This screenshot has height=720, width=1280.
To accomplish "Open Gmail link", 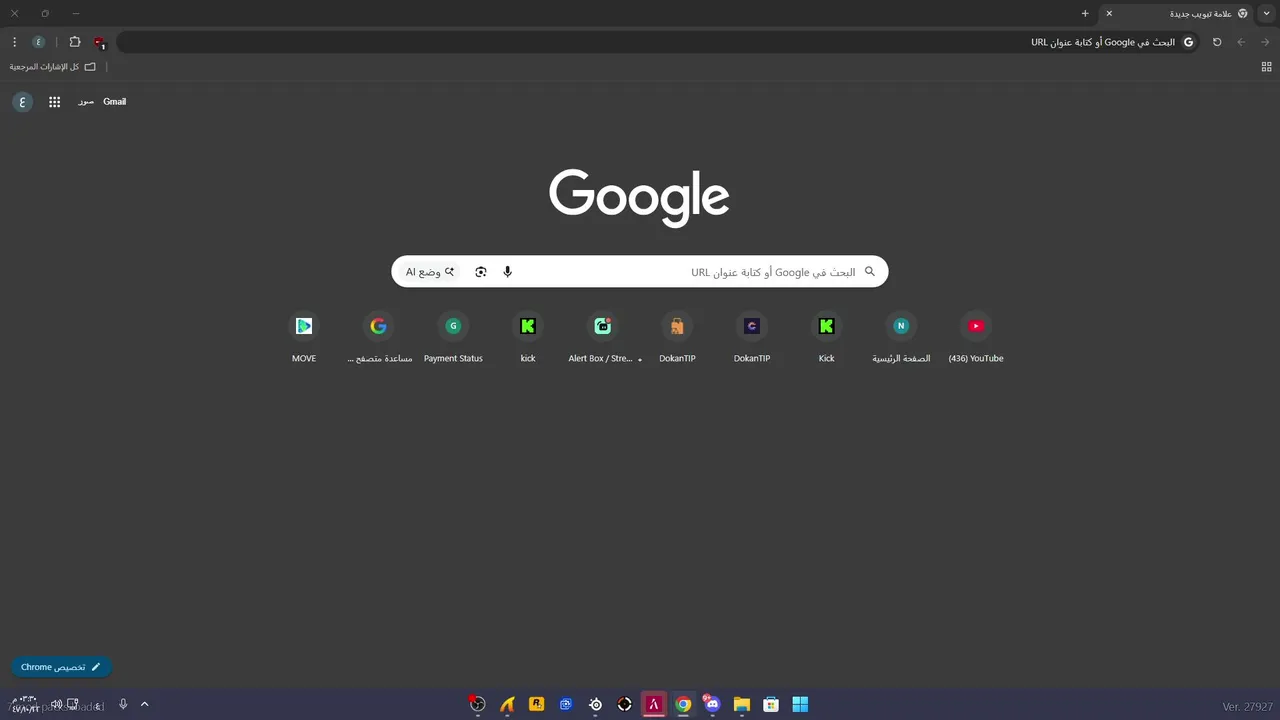I will tap(115, 102).
